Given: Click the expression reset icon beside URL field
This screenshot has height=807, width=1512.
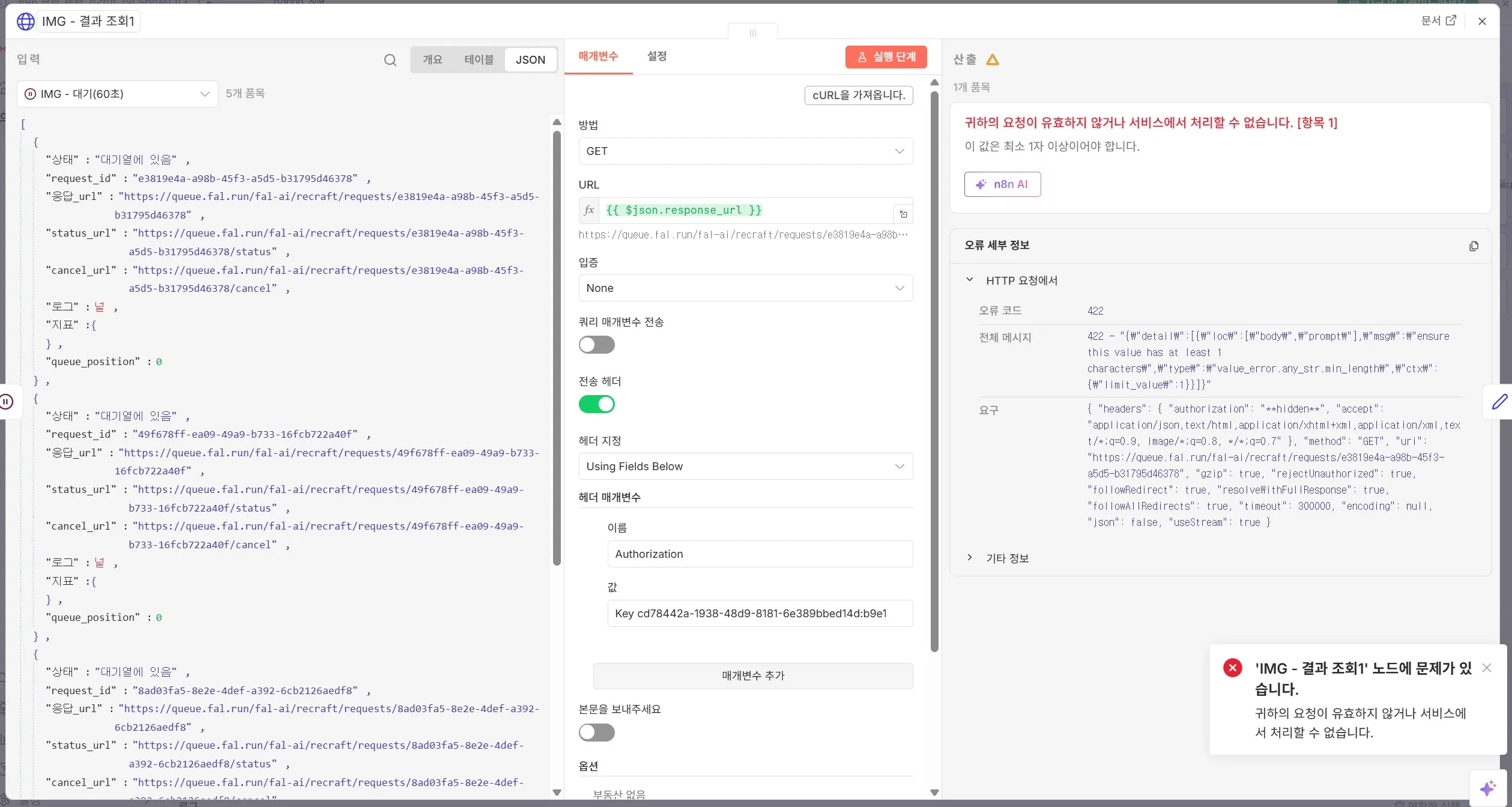Looking at the screenshot, I should pyautogui.click(x=904, y=214).
